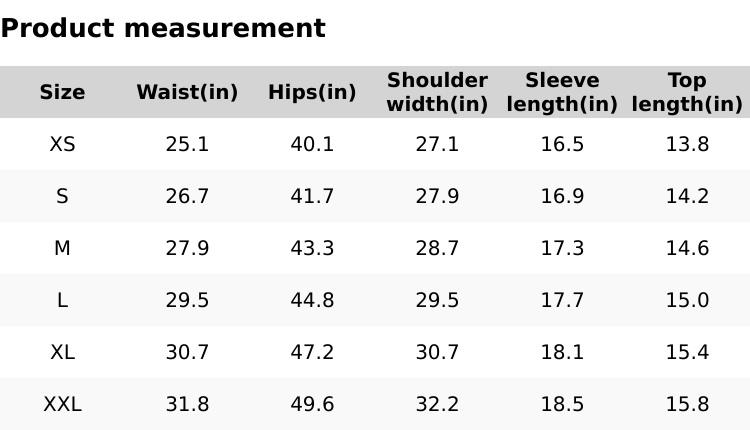Click M shoulder width value 28.7
750x430 pixels.
(437, 248)
